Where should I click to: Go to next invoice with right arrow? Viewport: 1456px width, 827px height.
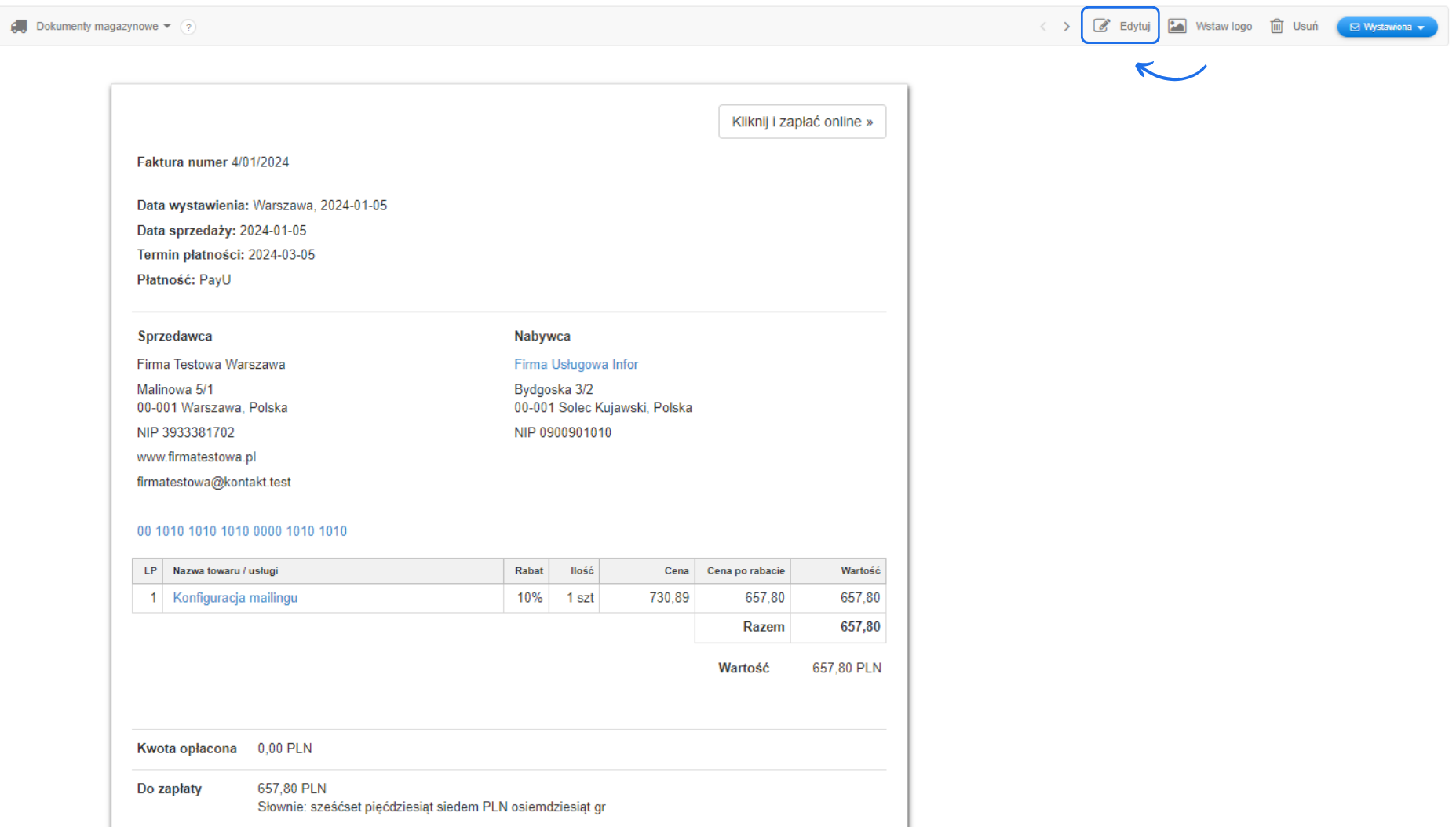tap(1067, 27)
